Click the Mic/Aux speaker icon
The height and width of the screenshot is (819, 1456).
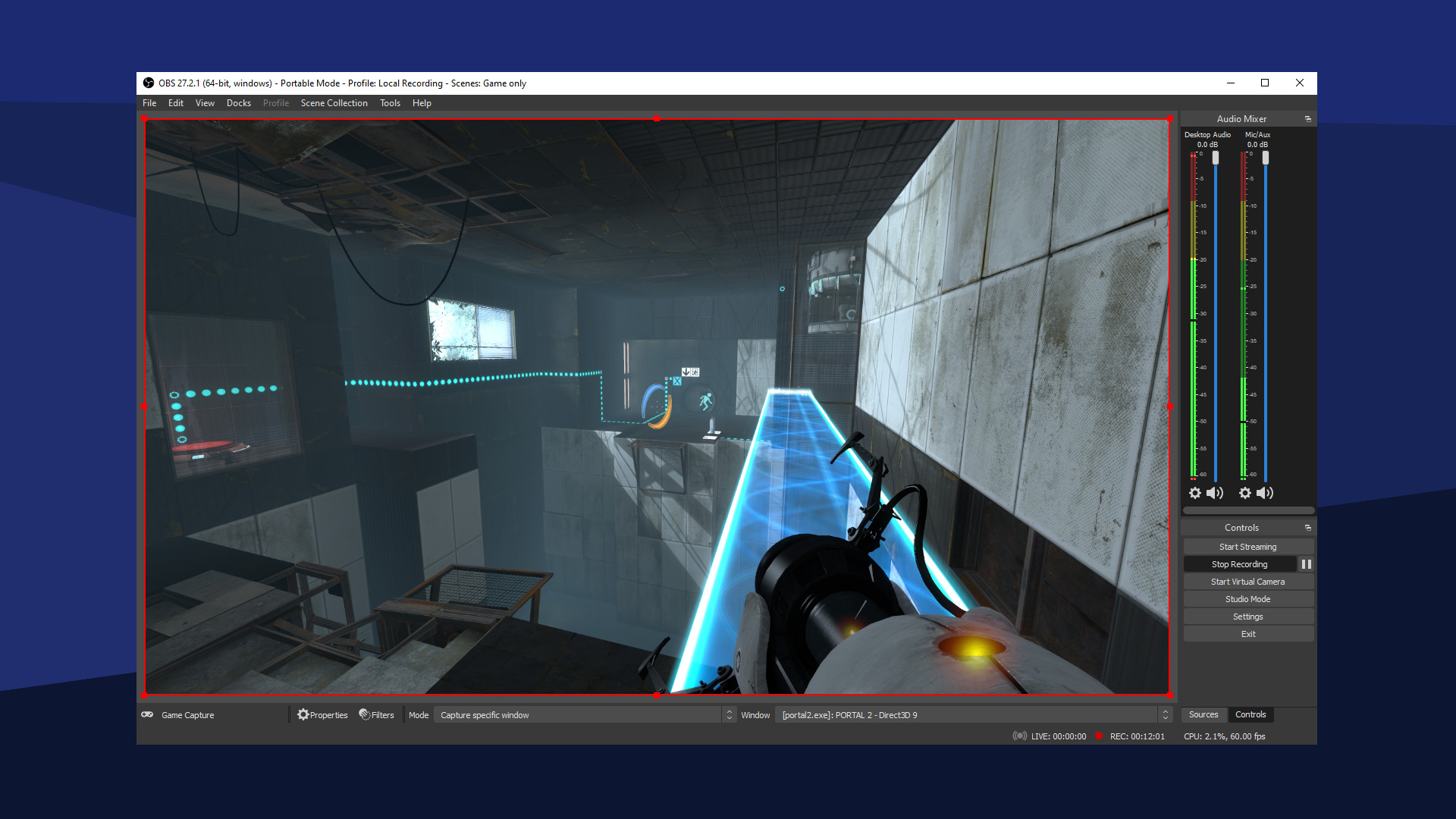click(x=1266, y=493)
